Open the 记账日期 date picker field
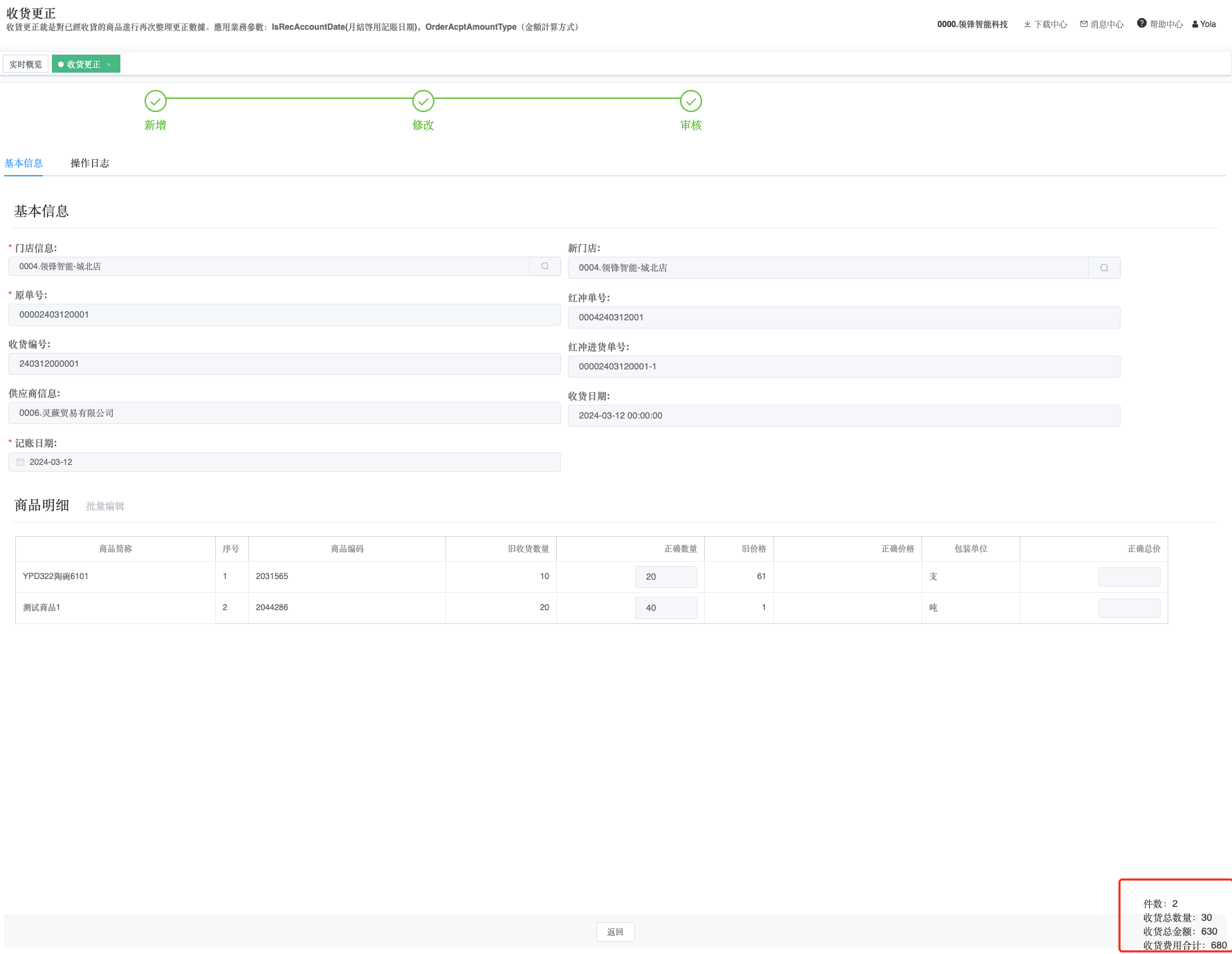This screenshot has width=1232, height=954. click(284, 462)
